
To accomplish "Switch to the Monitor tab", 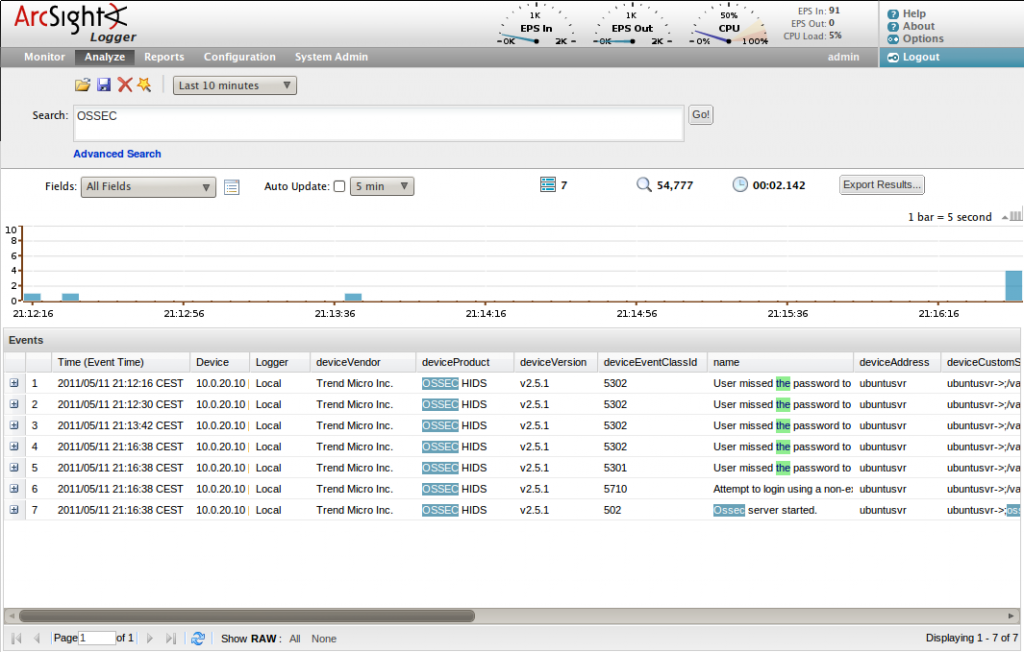I will (x=44, y=58).
